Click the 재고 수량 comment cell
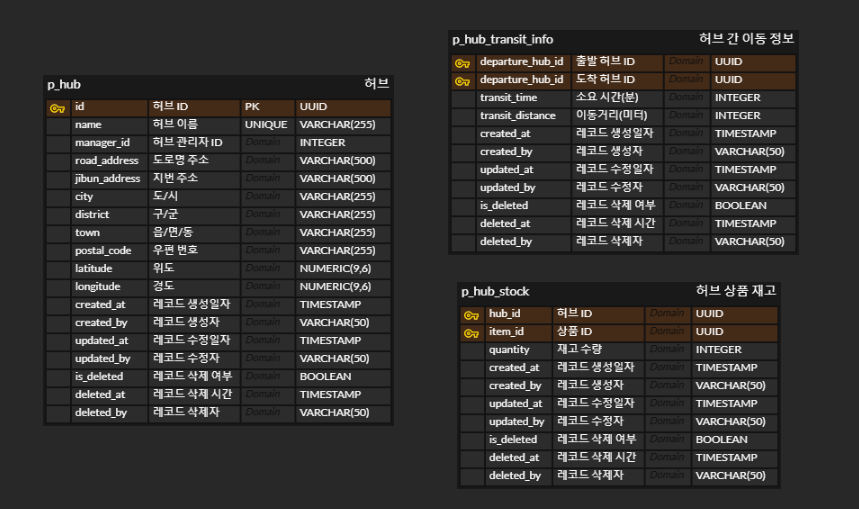This screenshot has width=859, height=509. (598, 350)
